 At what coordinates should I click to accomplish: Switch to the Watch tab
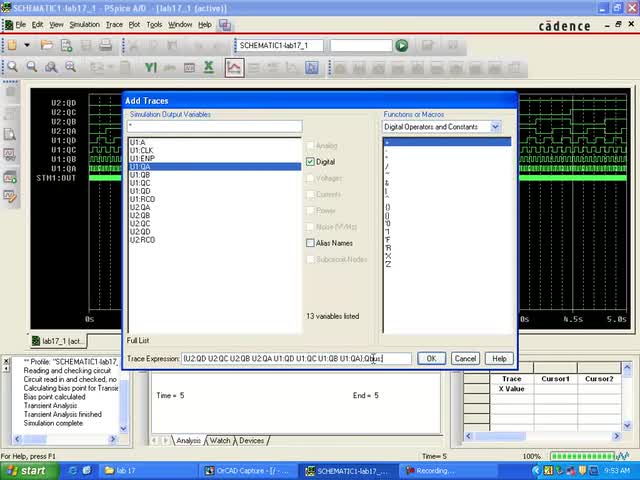(x=220, y=440)
